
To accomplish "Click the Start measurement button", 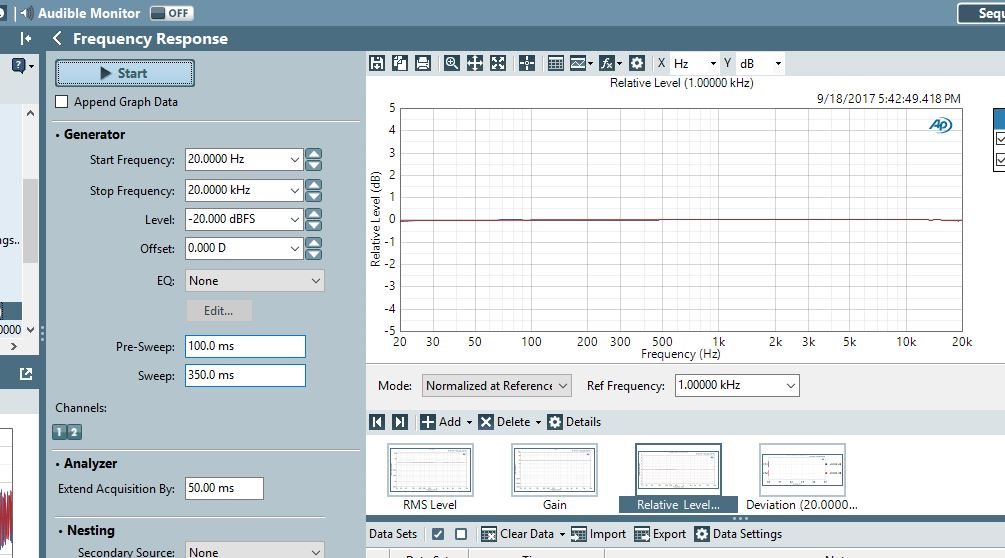I will (125, 73).
